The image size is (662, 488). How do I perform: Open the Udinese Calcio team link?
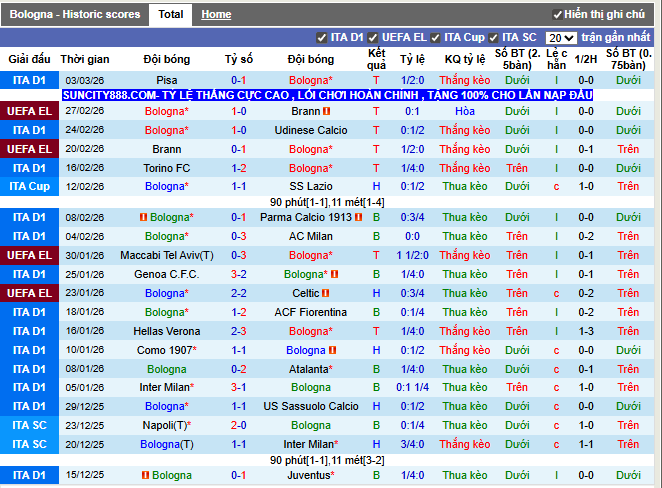point(311,130)
